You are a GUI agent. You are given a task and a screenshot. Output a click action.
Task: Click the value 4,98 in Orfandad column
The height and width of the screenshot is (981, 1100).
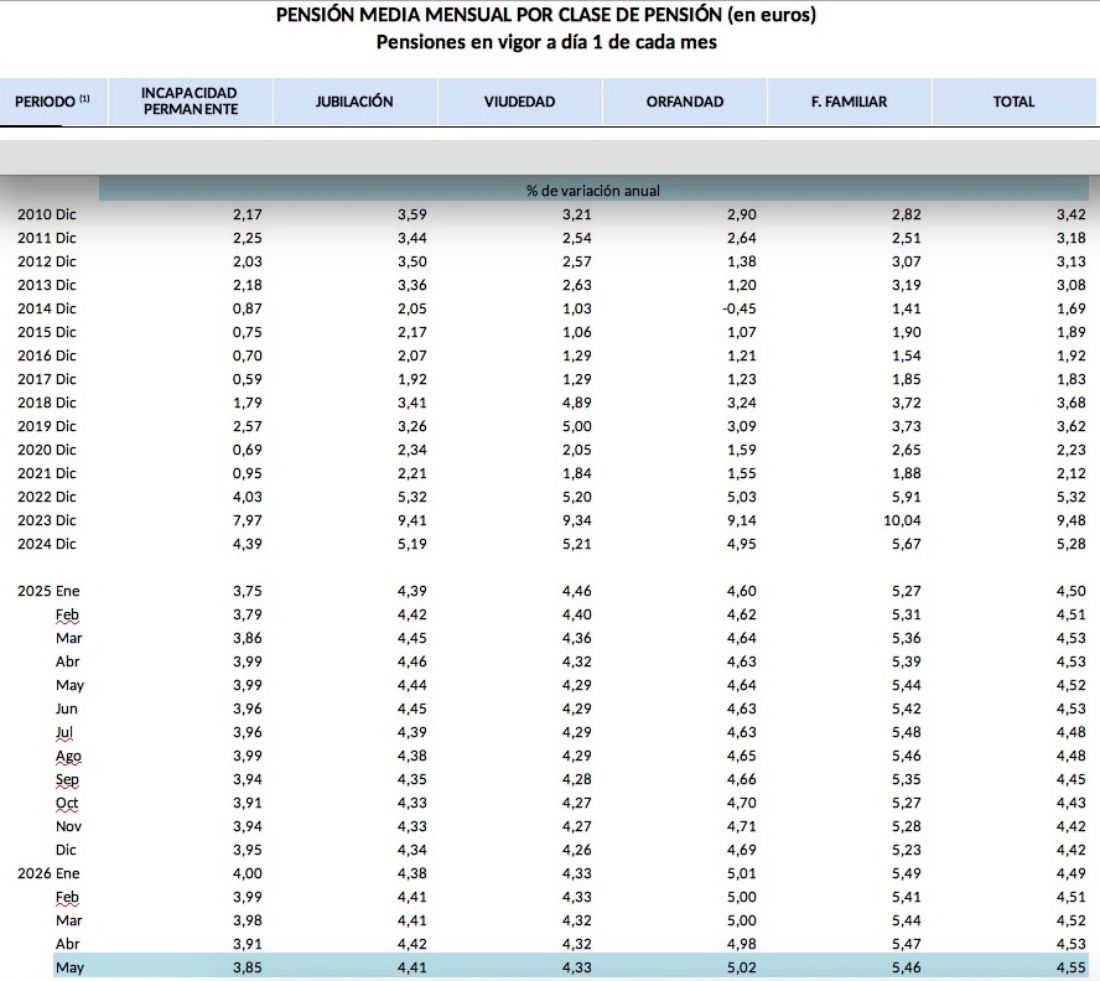tap(742, 945)
